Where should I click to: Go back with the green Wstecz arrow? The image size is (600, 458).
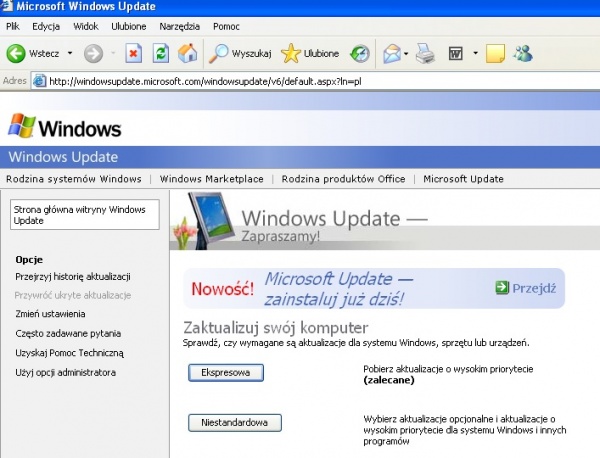click(x=16, y=53)
